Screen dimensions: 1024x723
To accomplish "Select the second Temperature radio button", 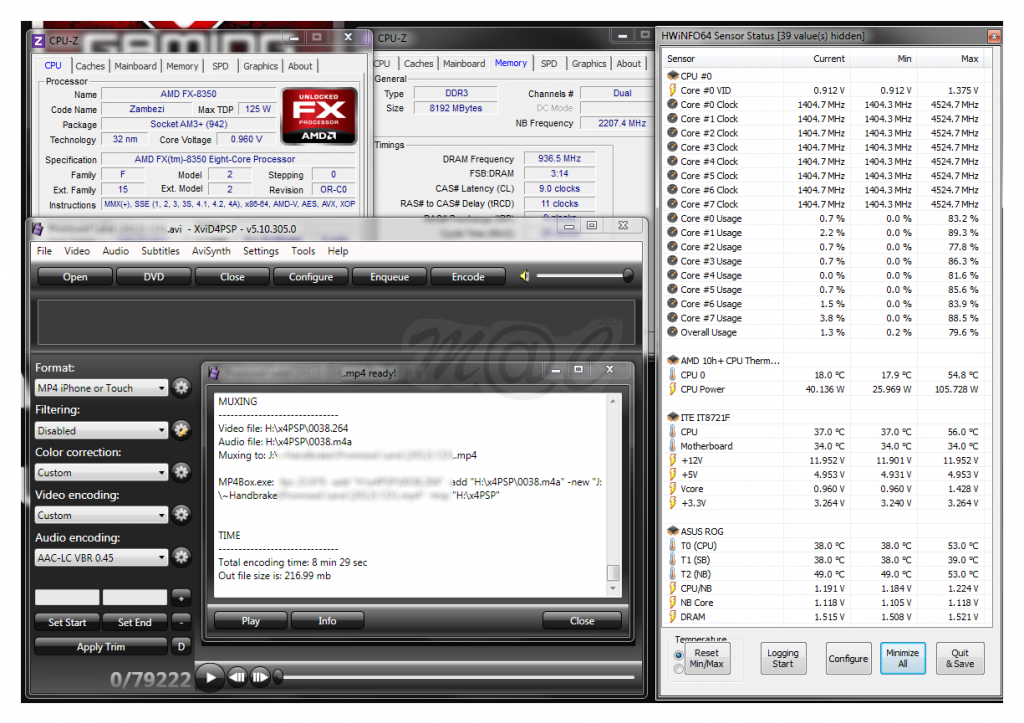I will (680, 668).
